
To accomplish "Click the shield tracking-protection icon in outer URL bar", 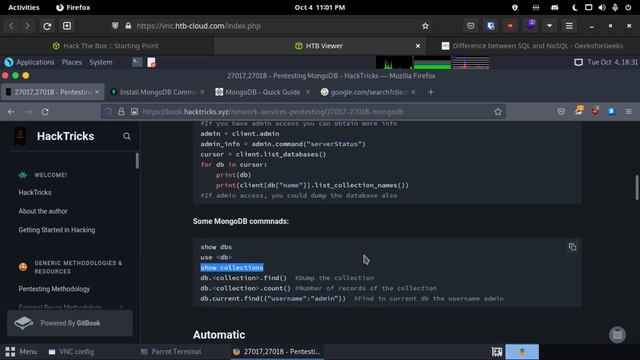I will (115, 26).
